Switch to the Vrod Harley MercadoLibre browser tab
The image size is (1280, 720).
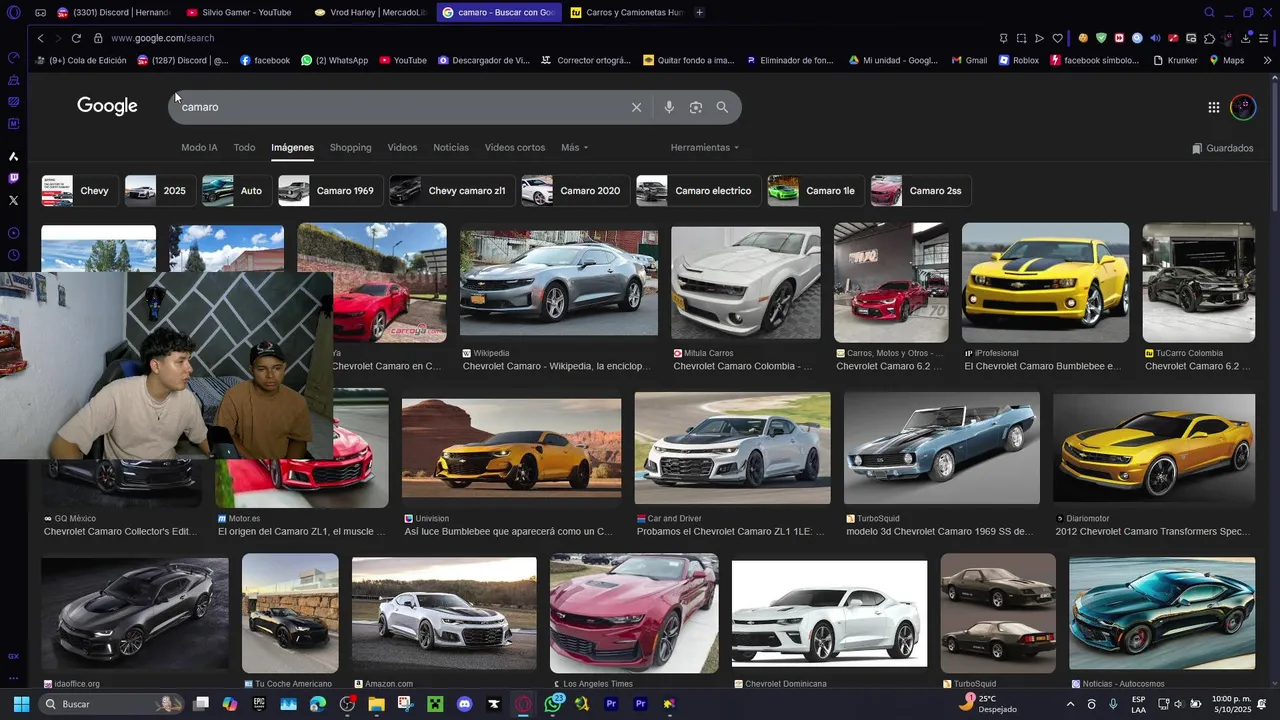370,12
